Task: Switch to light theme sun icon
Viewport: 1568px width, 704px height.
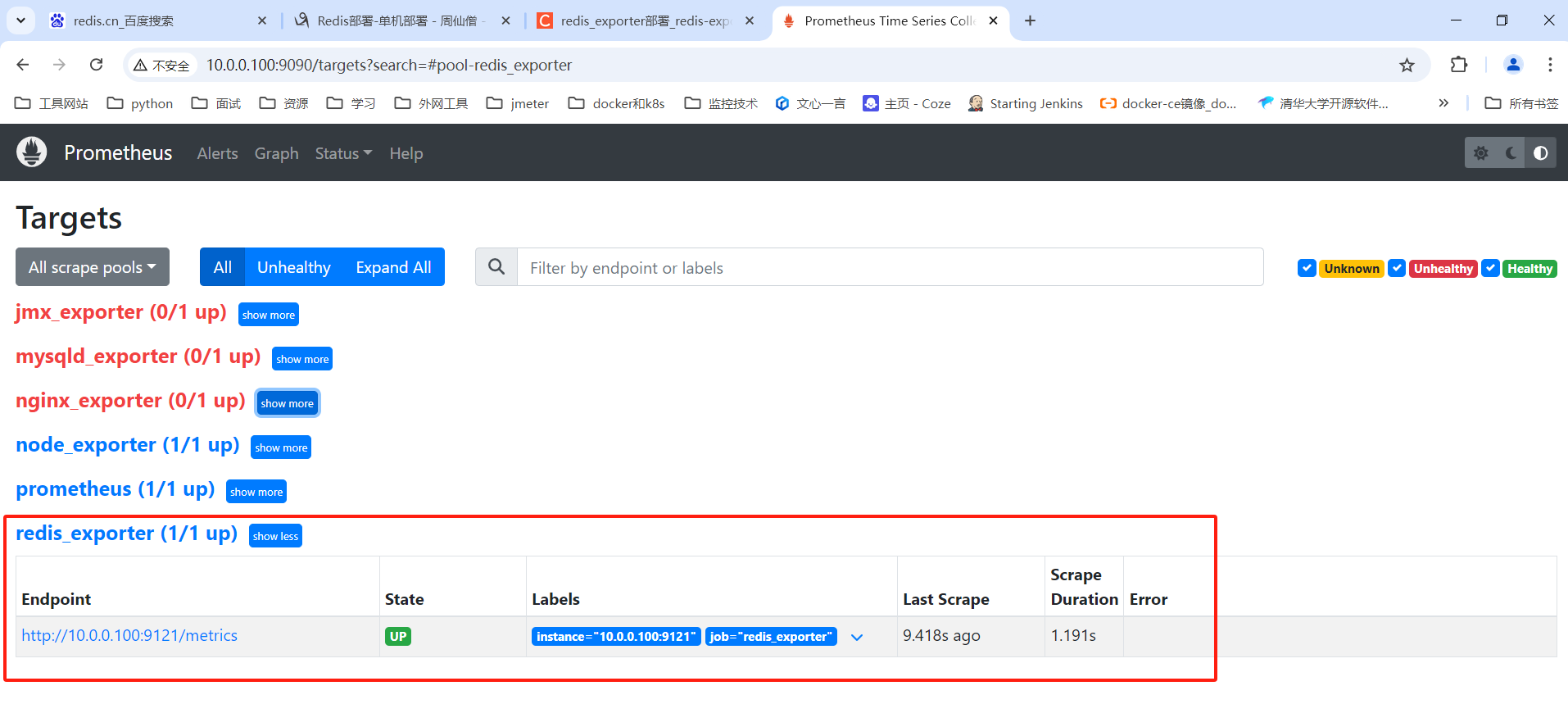Action: [1480, 153]
